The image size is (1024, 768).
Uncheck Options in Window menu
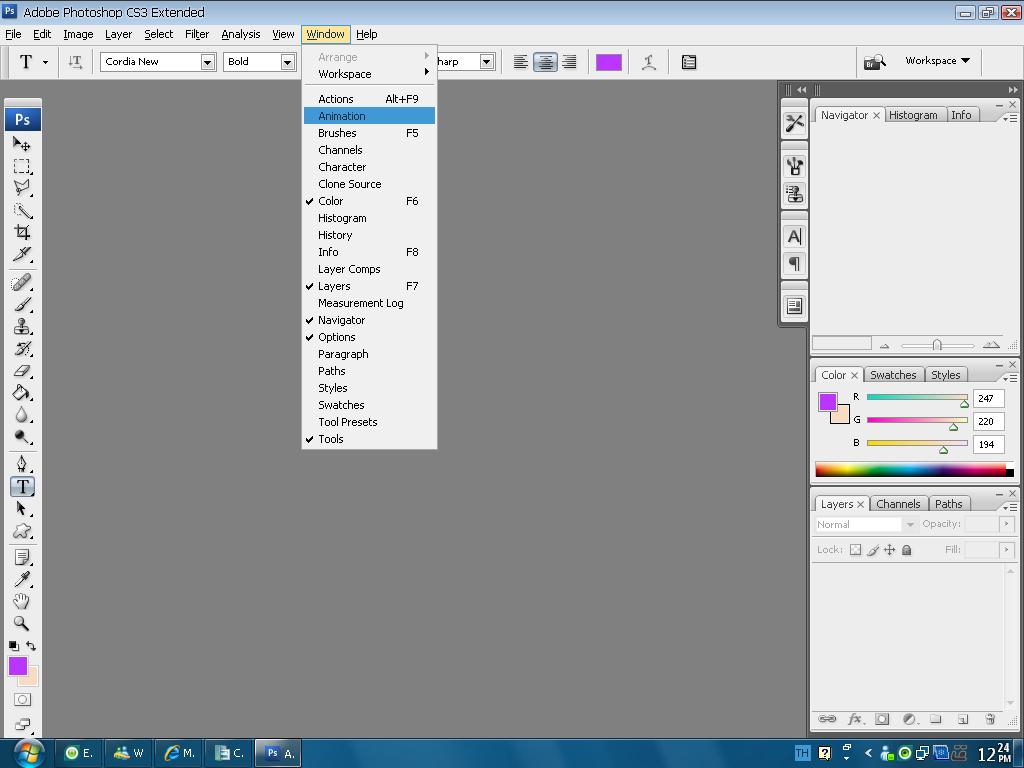pos(369,337)
